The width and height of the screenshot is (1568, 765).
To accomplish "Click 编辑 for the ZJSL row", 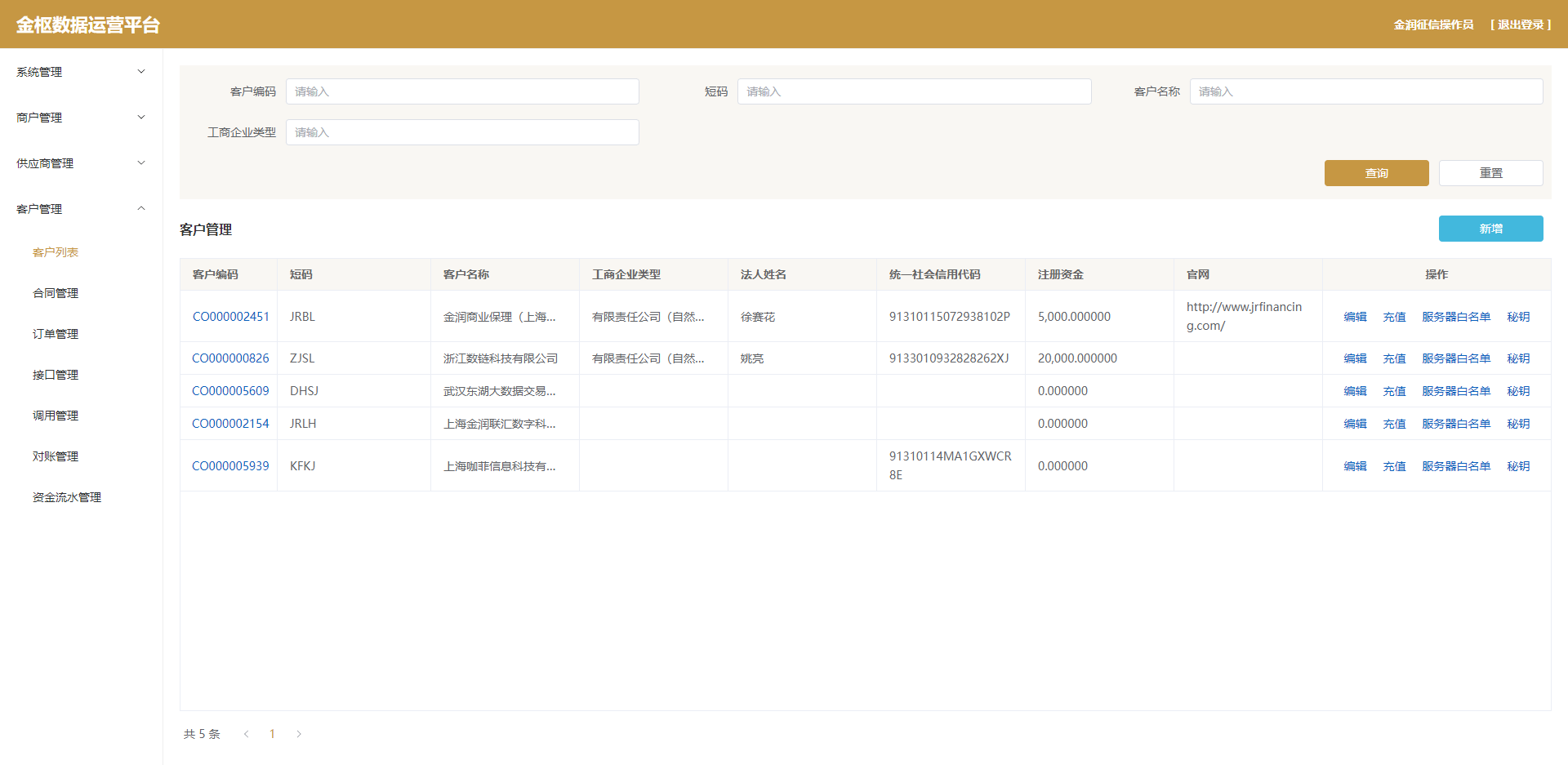I will click(x=1356, y=358).
